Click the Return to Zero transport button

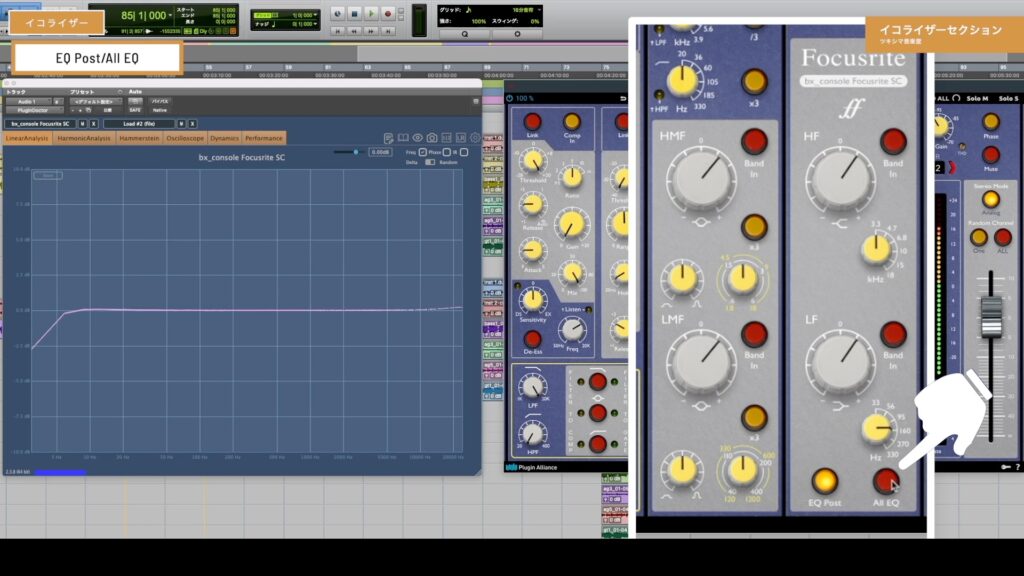[x=338, y=31]
